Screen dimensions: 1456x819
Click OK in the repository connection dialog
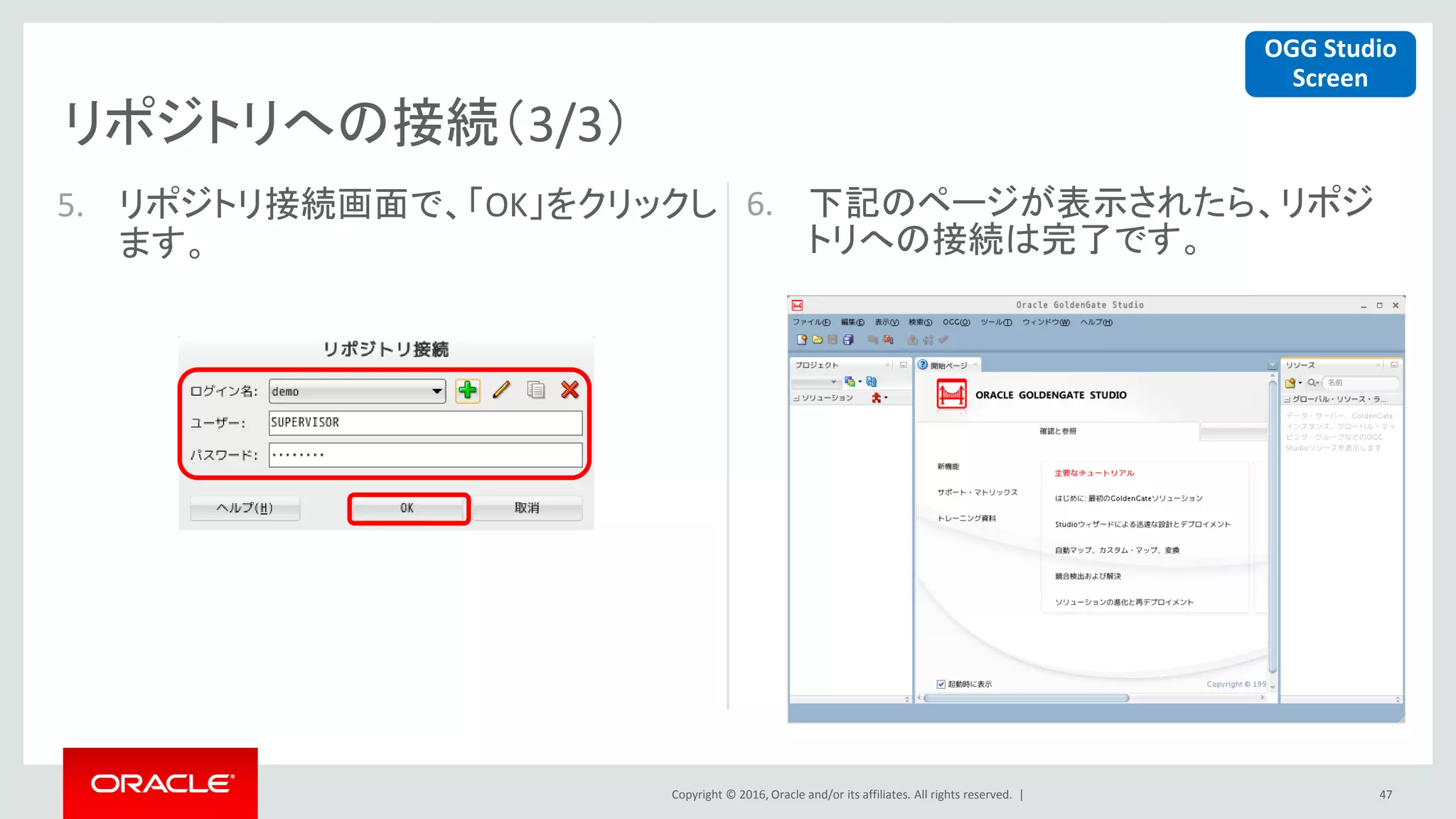408,508
